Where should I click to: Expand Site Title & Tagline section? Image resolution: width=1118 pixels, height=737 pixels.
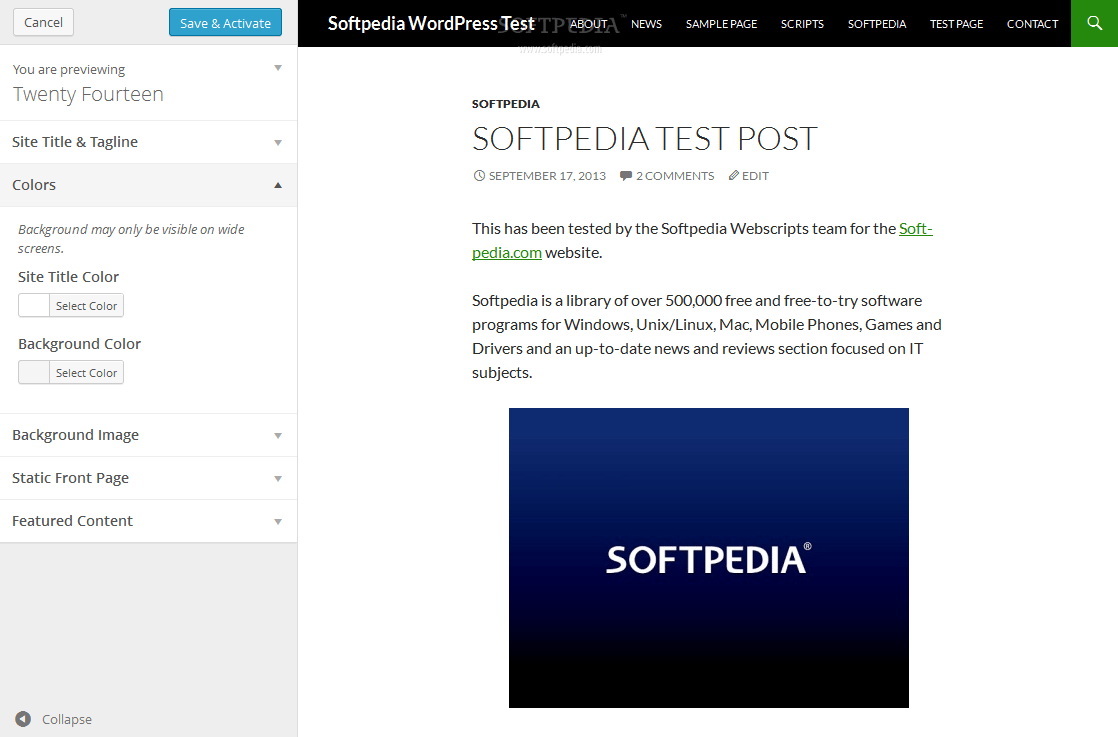148,142
